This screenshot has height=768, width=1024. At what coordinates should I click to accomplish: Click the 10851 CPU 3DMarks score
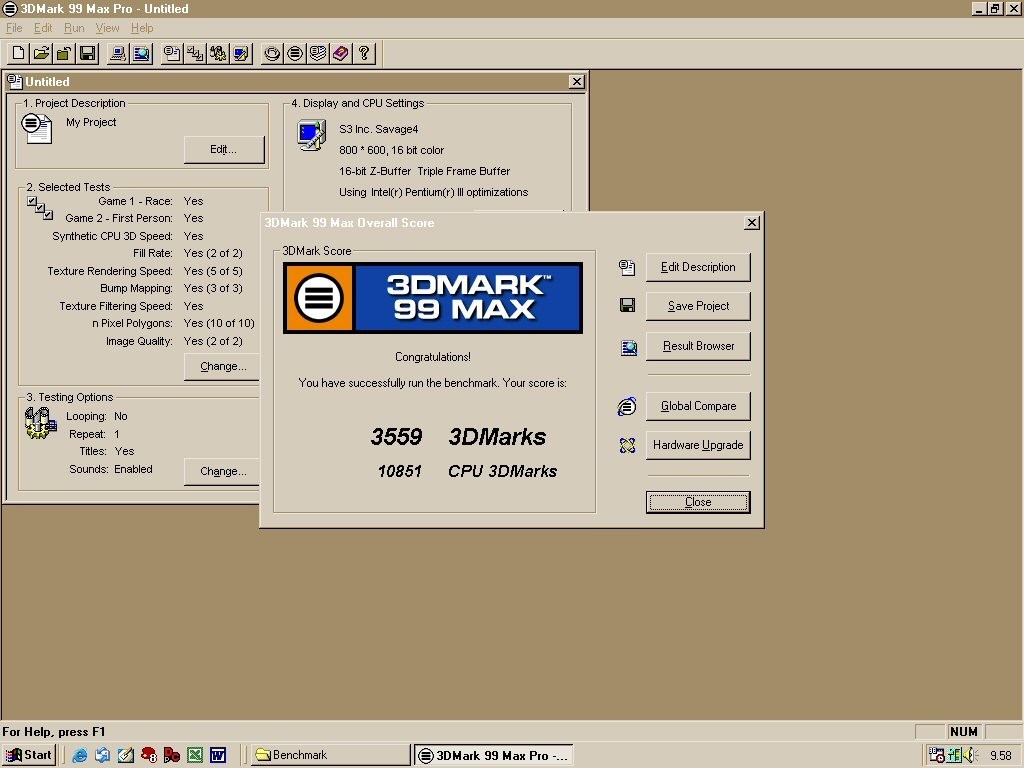[467, 472]
